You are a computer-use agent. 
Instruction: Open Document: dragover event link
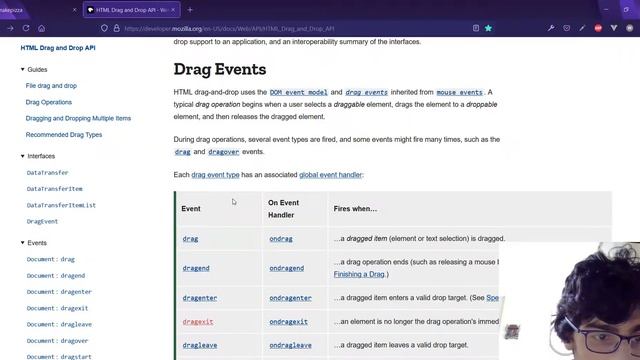[57, 341]
